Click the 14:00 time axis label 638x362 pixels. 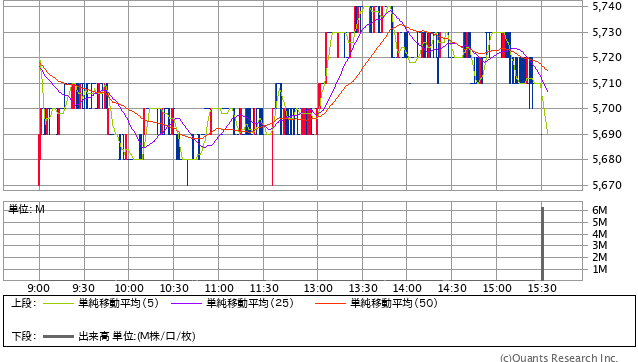[407, 288]
